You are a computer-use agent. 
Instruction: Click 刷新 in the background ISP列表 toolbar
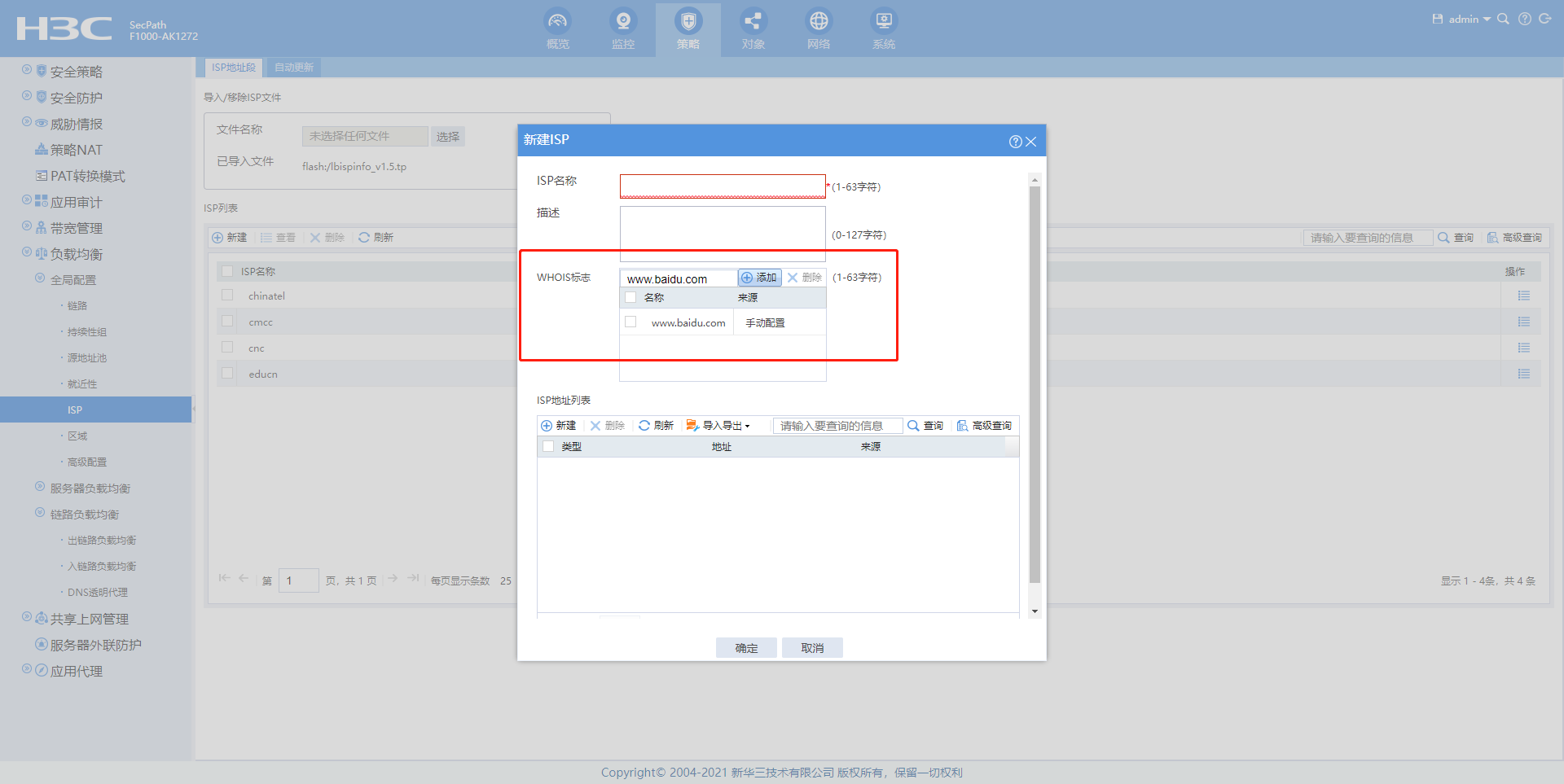(376, 238)
